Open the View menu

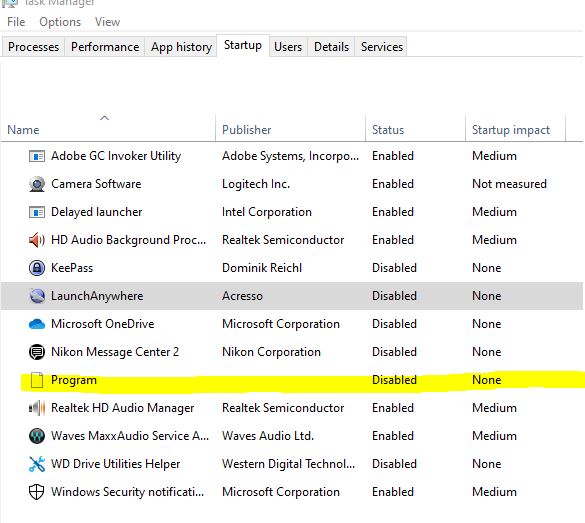pos(107,22)
